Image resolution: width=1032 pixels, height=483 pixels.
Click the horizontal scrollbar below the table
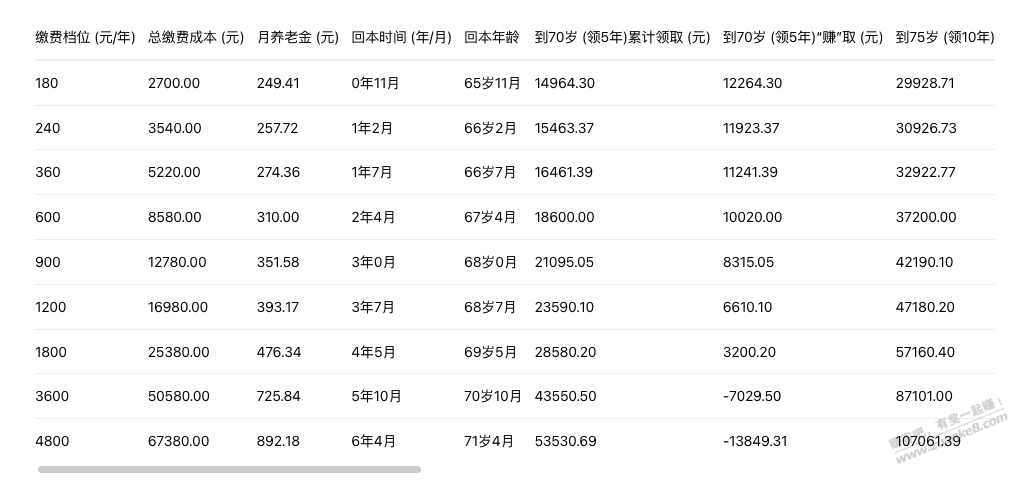229,469
